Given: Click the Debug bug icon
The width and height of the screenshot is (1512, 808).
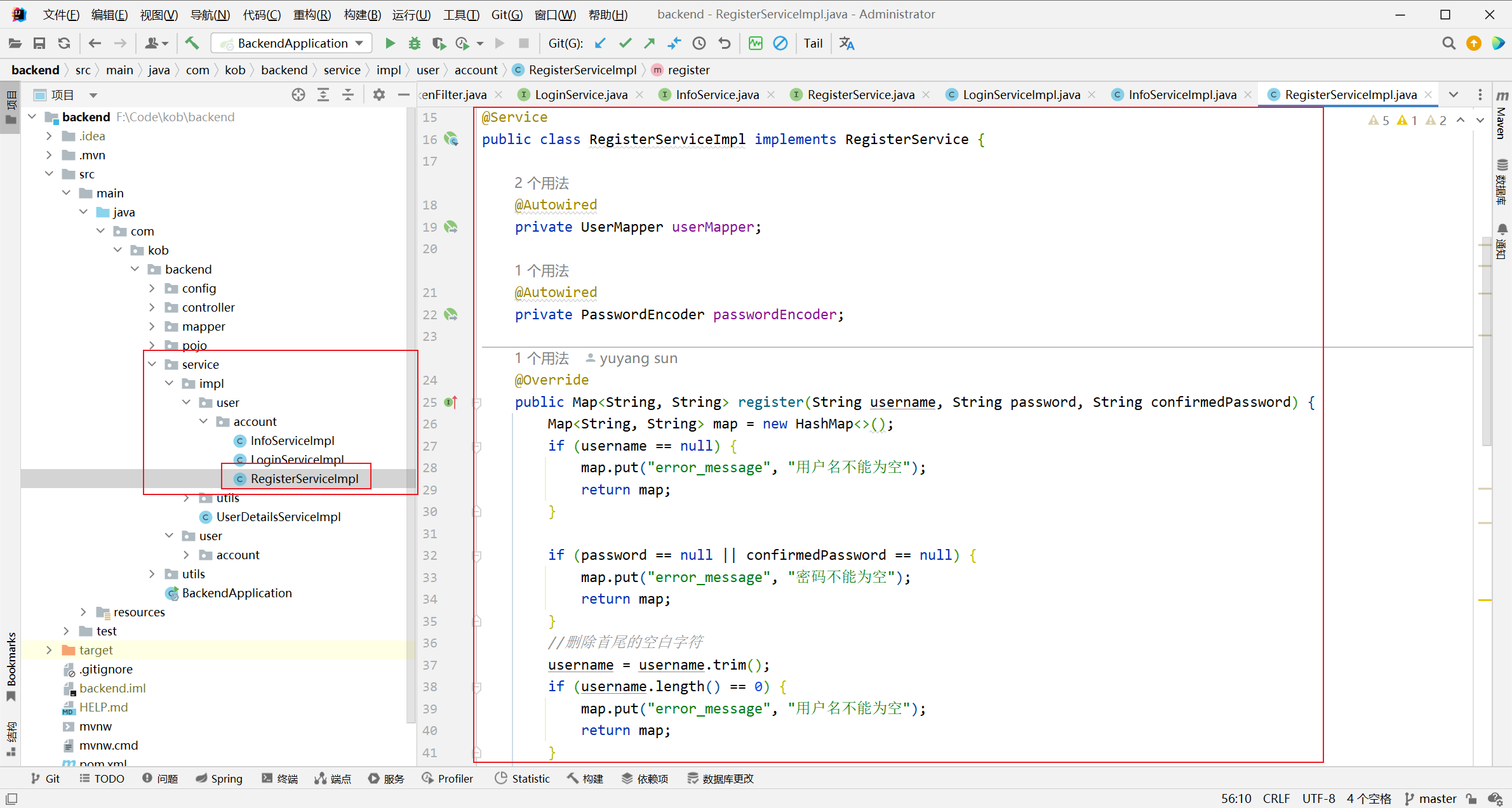Looking at the screenshot, I should point(414,43).
